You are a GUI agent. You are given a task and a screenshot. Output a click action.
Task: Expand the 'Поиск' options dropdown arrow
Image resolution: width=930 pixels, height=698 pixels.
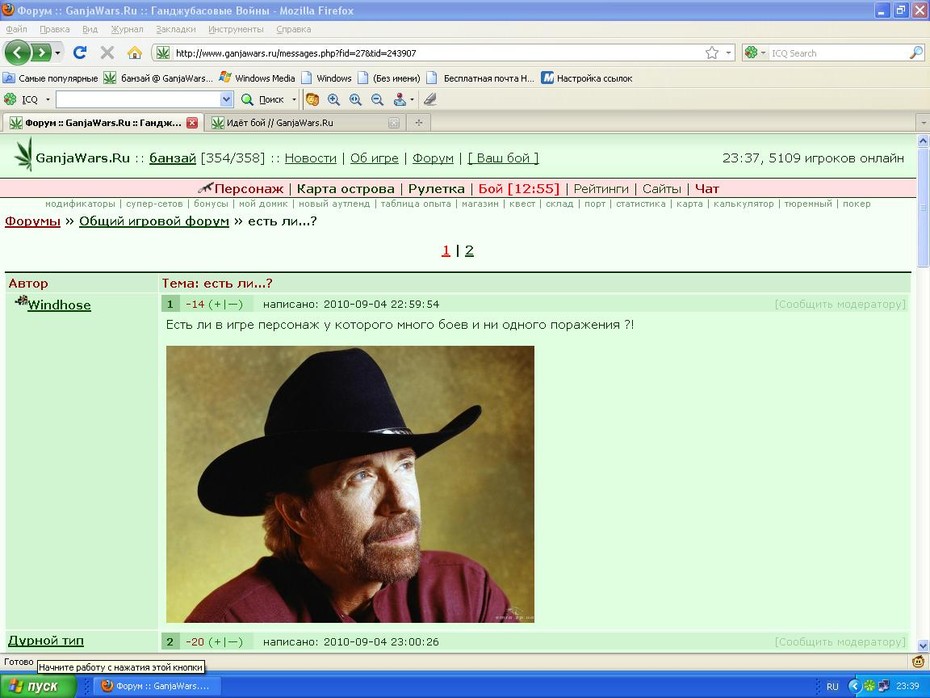[294, 100]
